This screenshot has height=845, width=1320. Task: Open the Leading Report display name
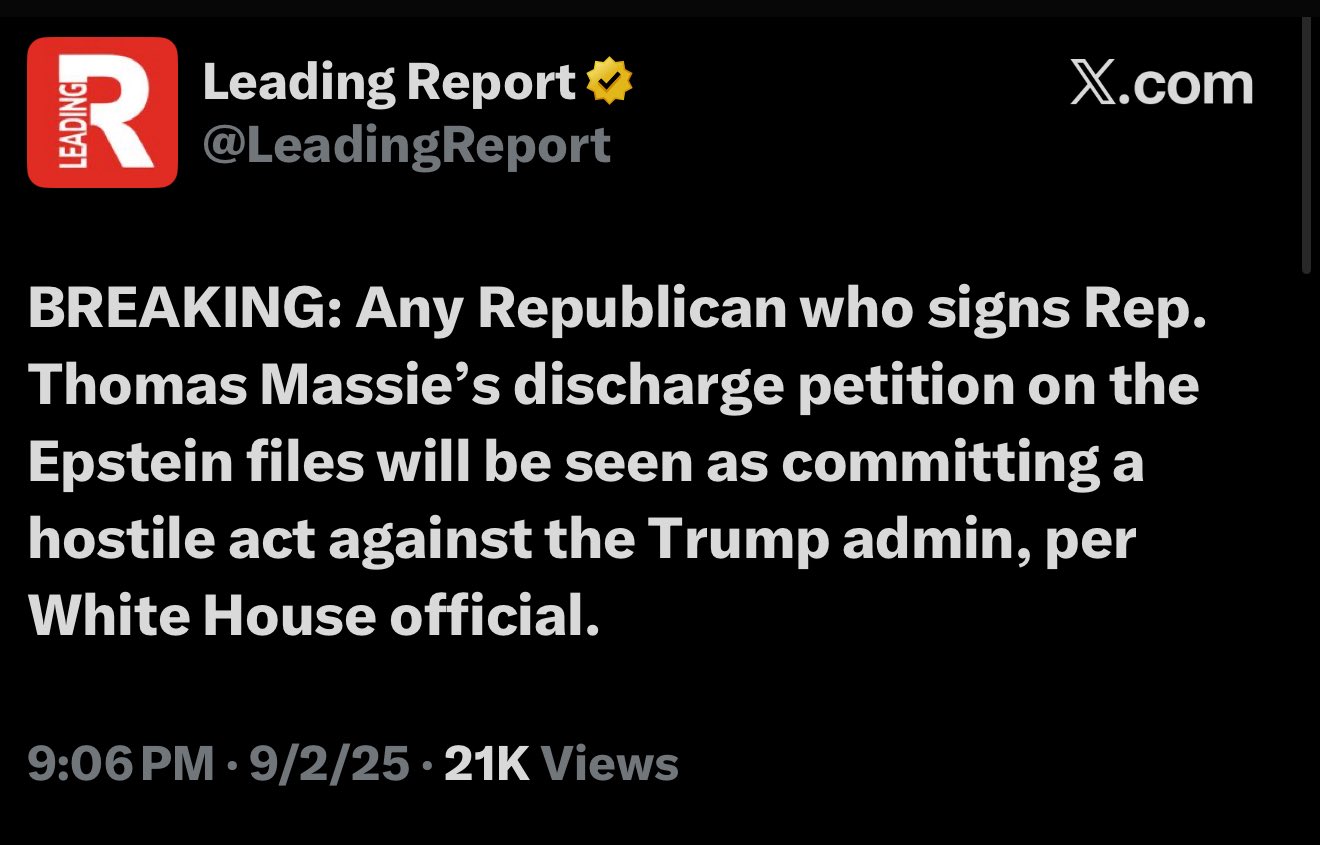[x=389, y=83]
